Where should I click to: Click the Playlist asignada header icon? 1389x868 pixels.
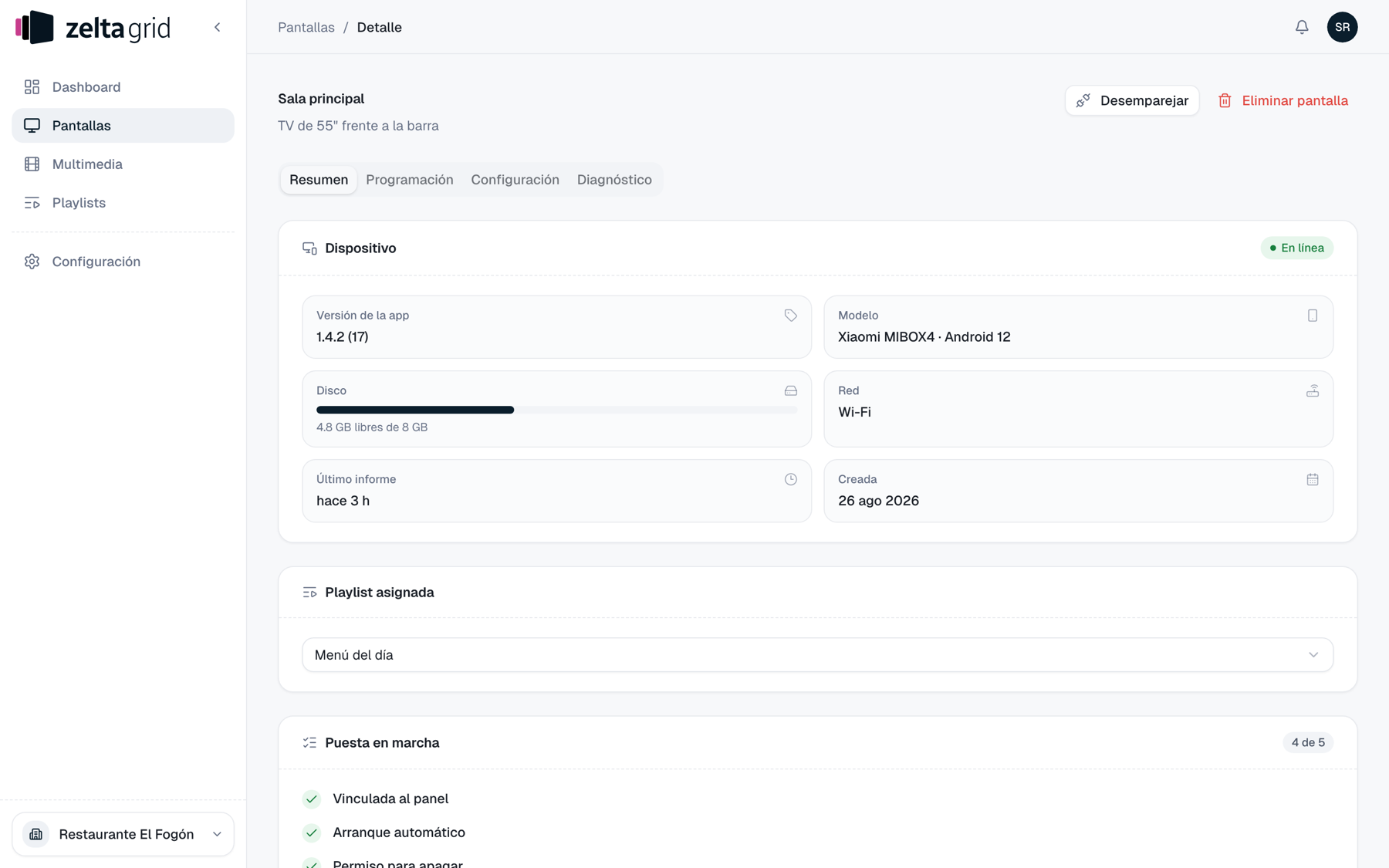pyautogui.click(x=309, y=593)
